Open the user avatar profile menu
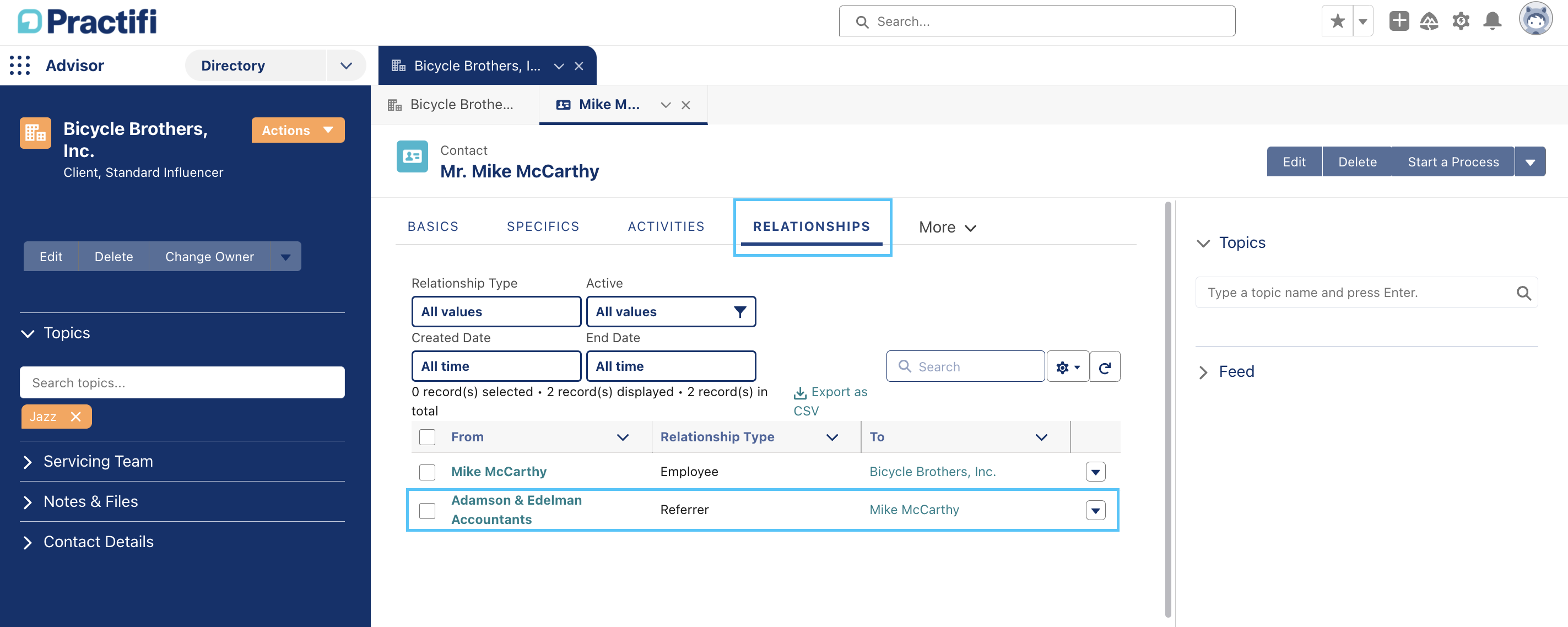Viewport: 1568px width, 627px height. point(1535,19)
